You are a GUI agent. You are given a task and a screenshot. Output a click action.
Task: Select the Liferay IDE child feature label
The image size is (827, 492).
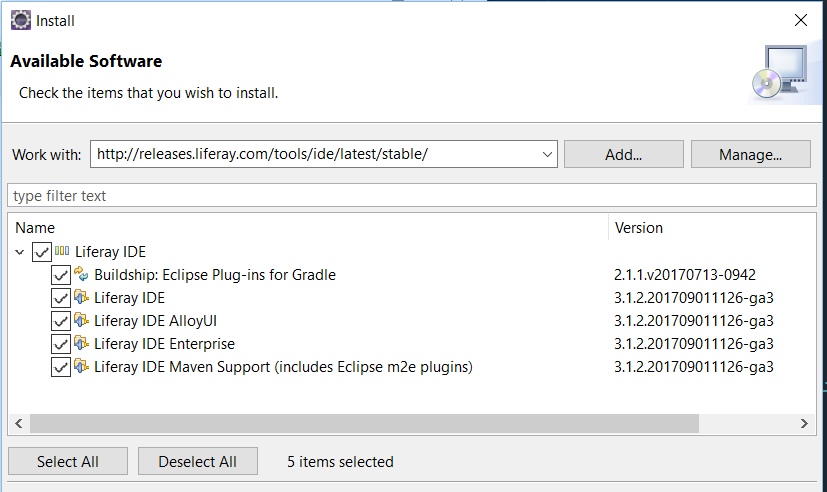129,298
